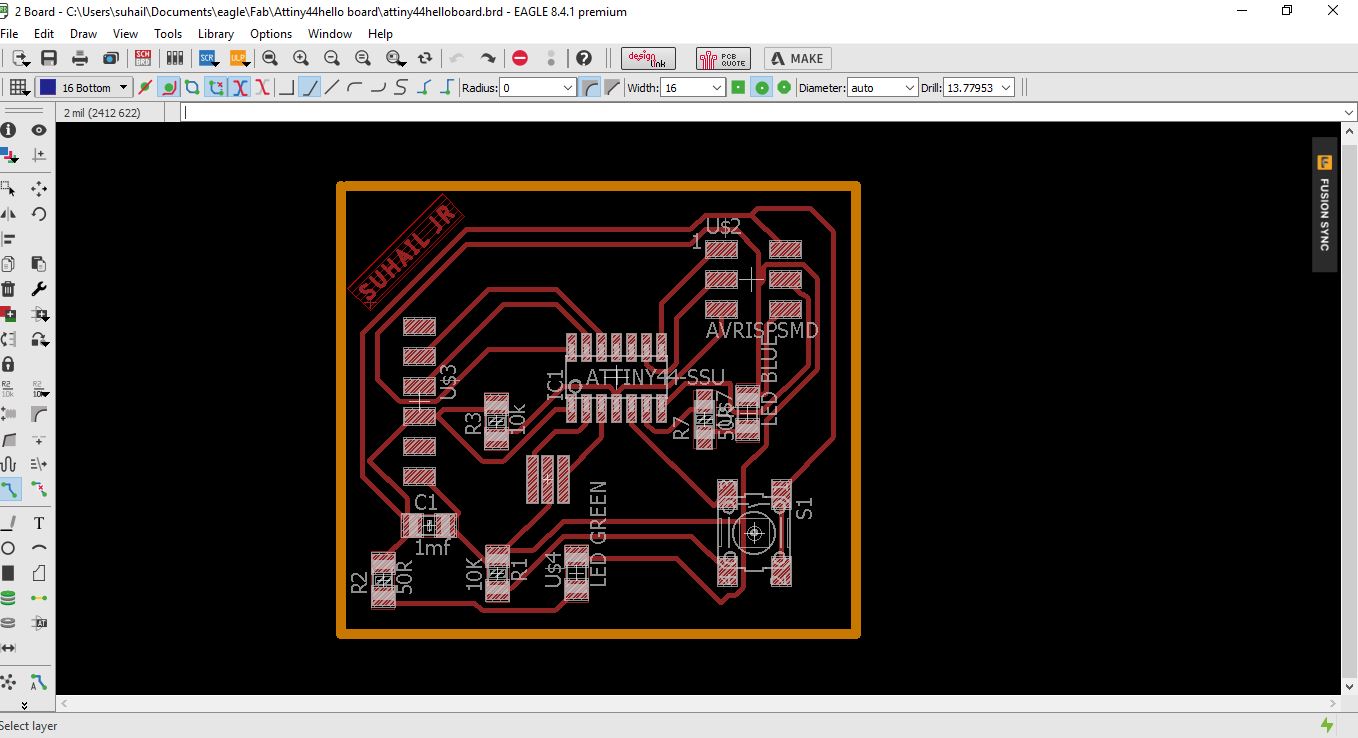The width and height of the screenshot is (1358, 738).
Task: Select the Arc drawing tool
Action: pyautogui.click(x=39, y=548)
